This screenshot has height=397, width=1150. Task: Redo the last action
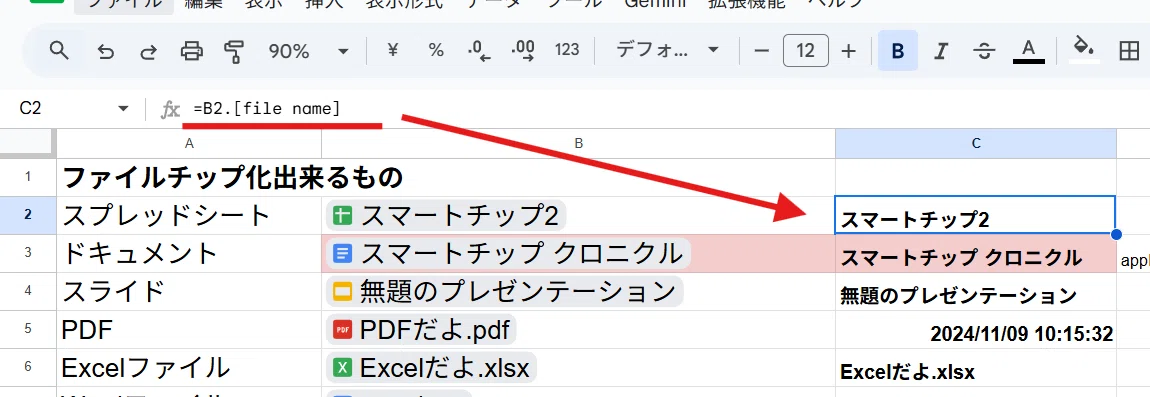[148, 51]
